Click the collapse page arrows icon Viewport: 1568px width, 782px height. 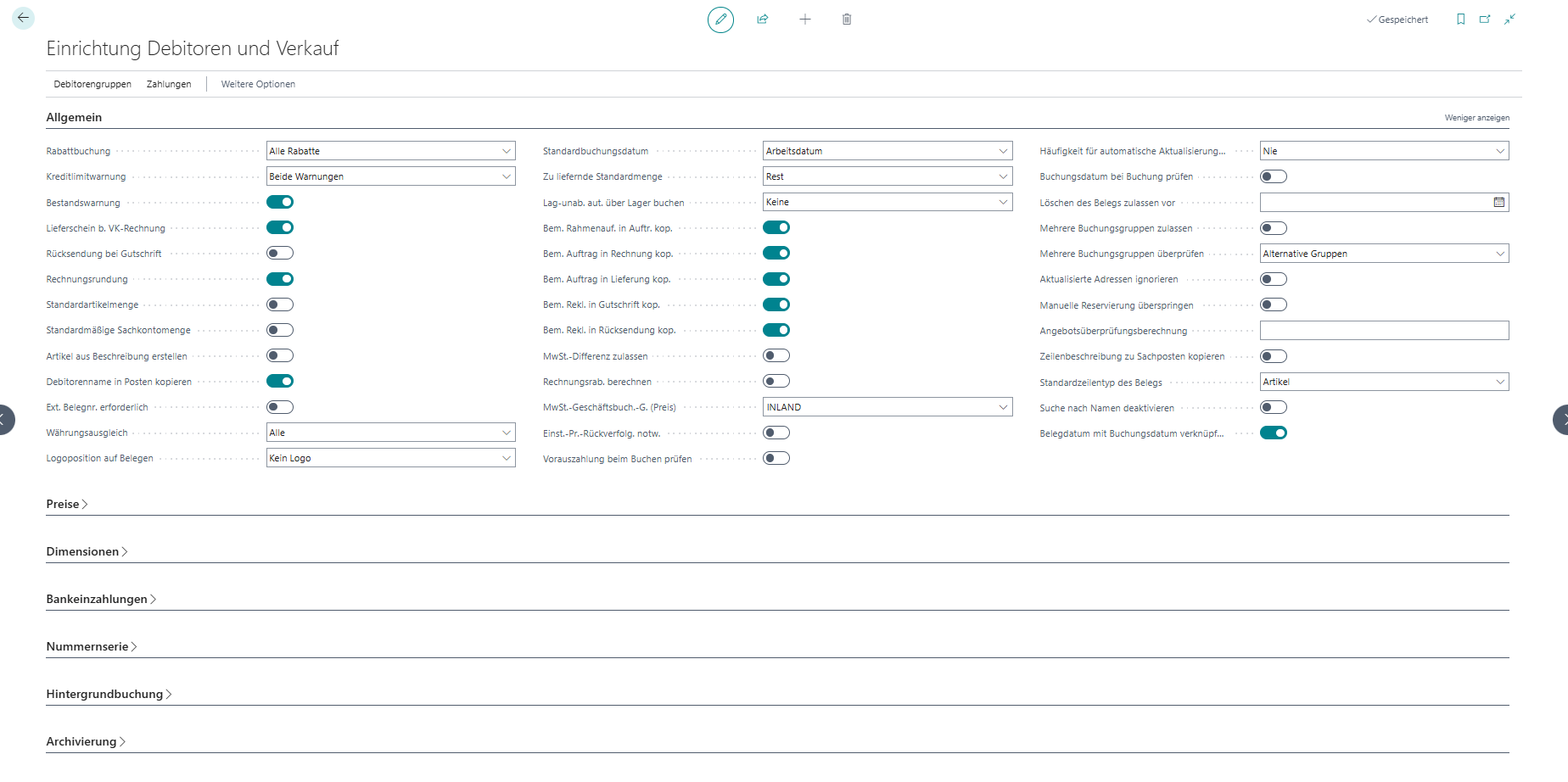(x=1509, y=20)
